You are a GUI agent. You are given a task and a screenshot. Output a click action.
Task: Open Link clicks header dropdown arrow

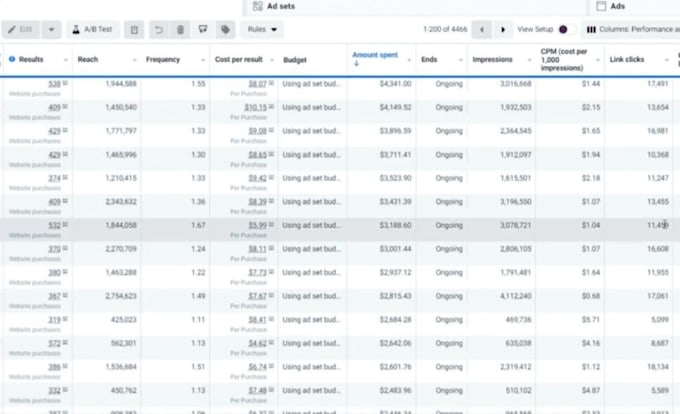667,60
